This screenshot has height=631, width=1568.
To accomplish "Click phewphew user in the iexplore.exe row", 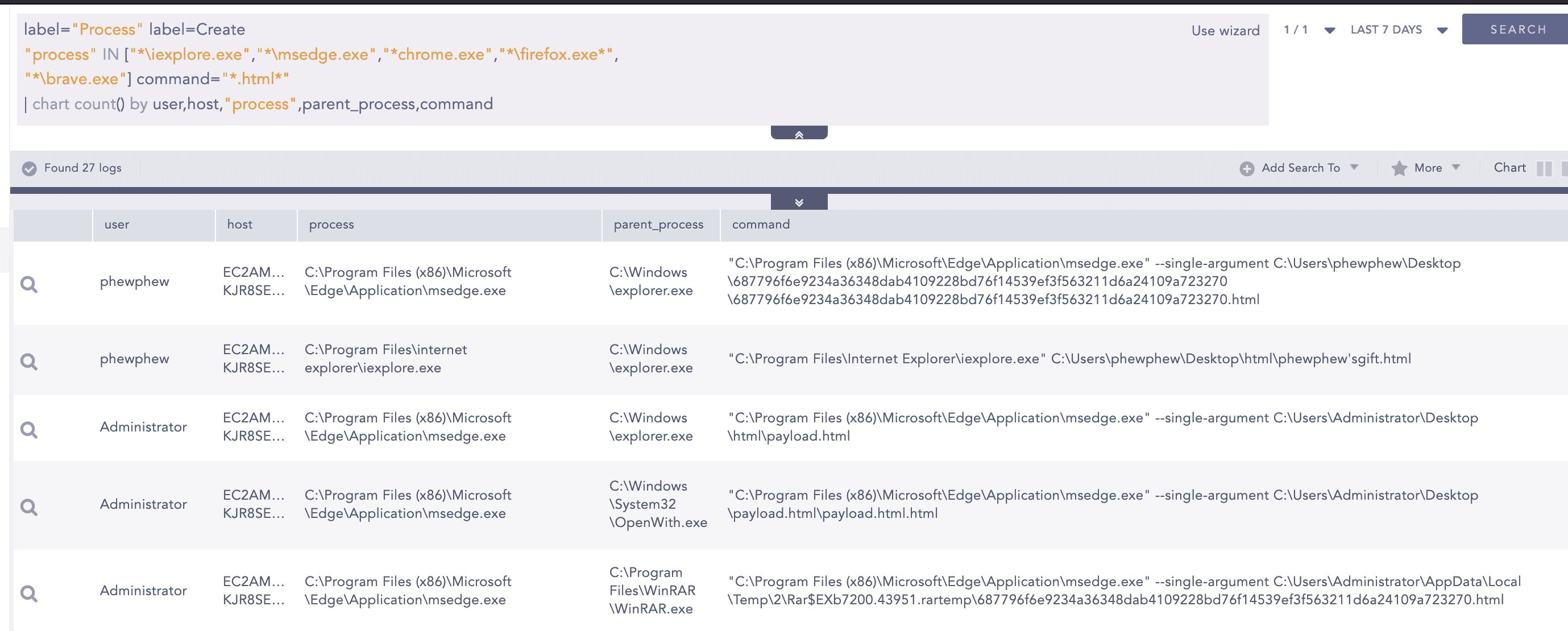I will click(134, 358).
